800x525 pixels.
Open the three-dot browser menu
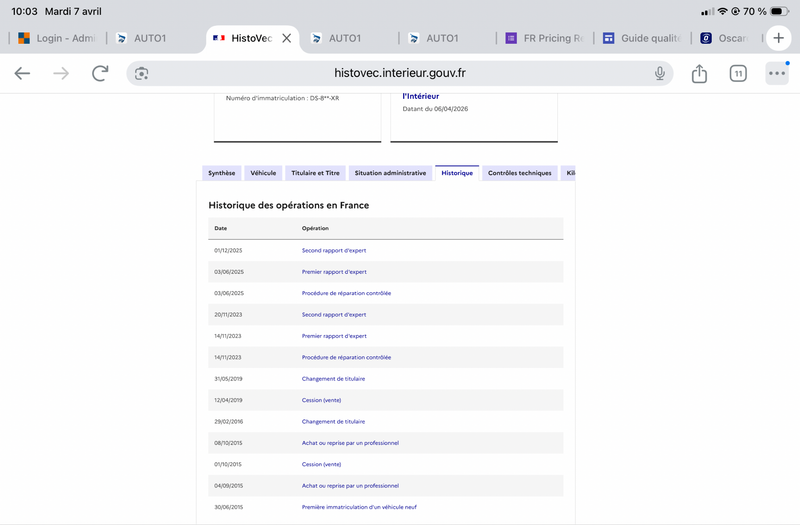tap(777, 73)
